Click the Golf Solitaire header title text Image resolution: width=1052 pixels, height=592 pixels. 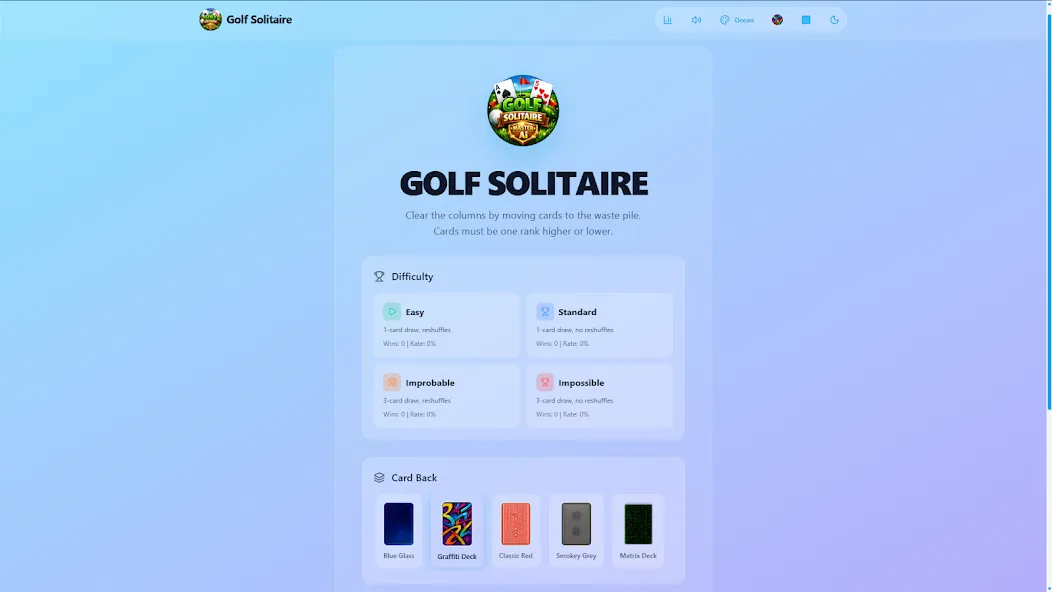[259, 19]
